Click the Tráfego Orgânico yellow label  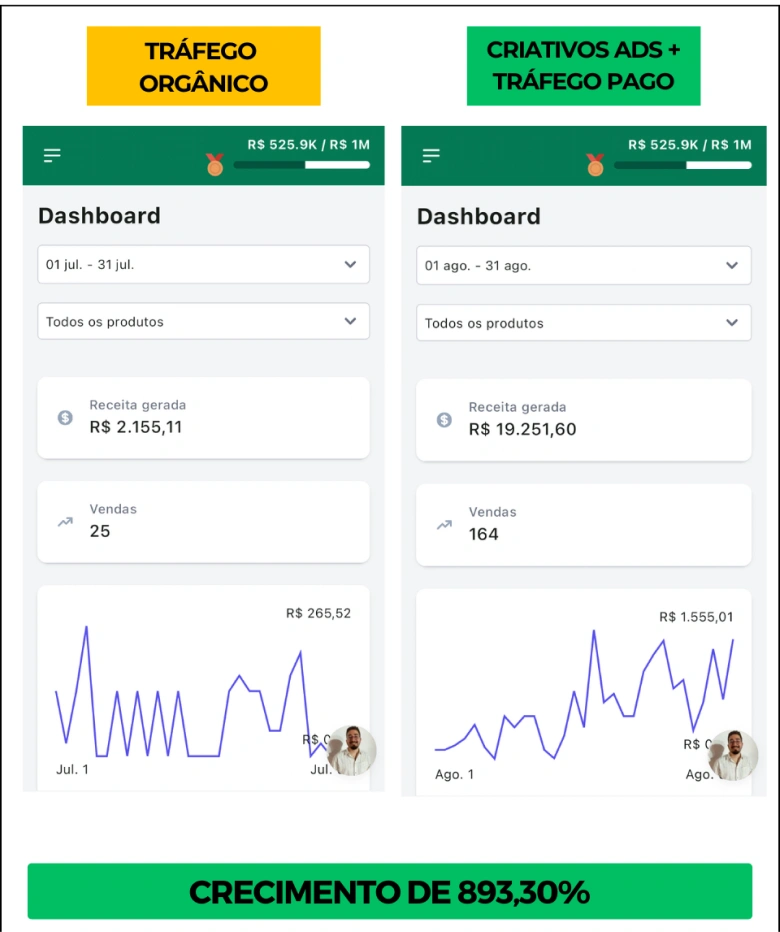pyautogui.click(x=203, y=66)
